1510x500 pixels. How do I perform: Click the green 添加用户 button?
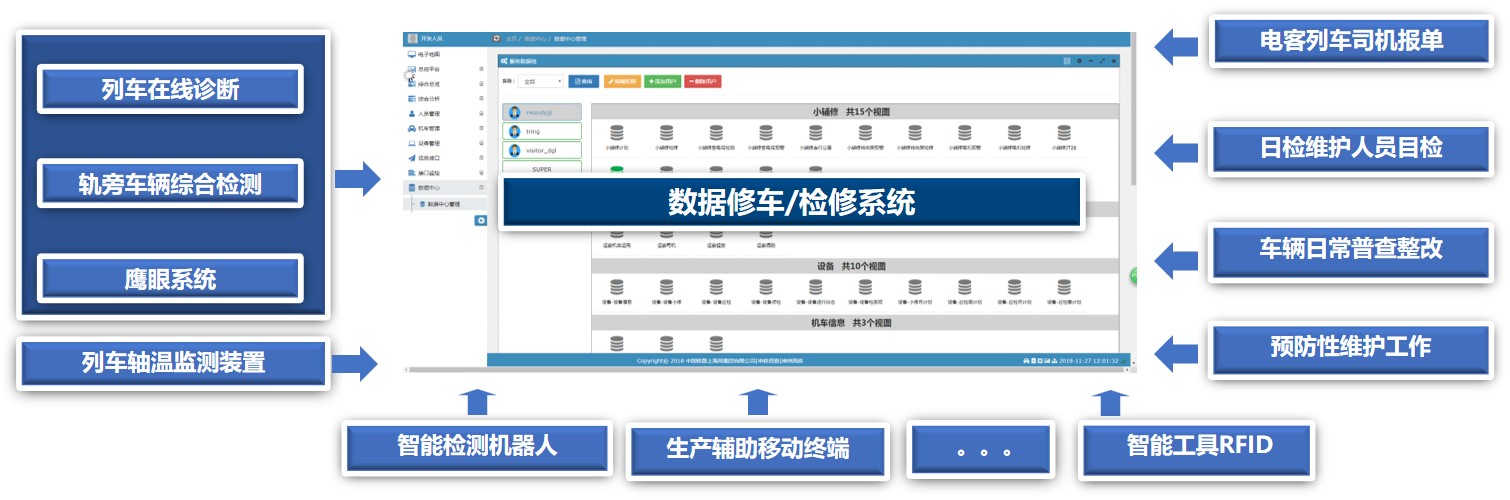(662, 81)
